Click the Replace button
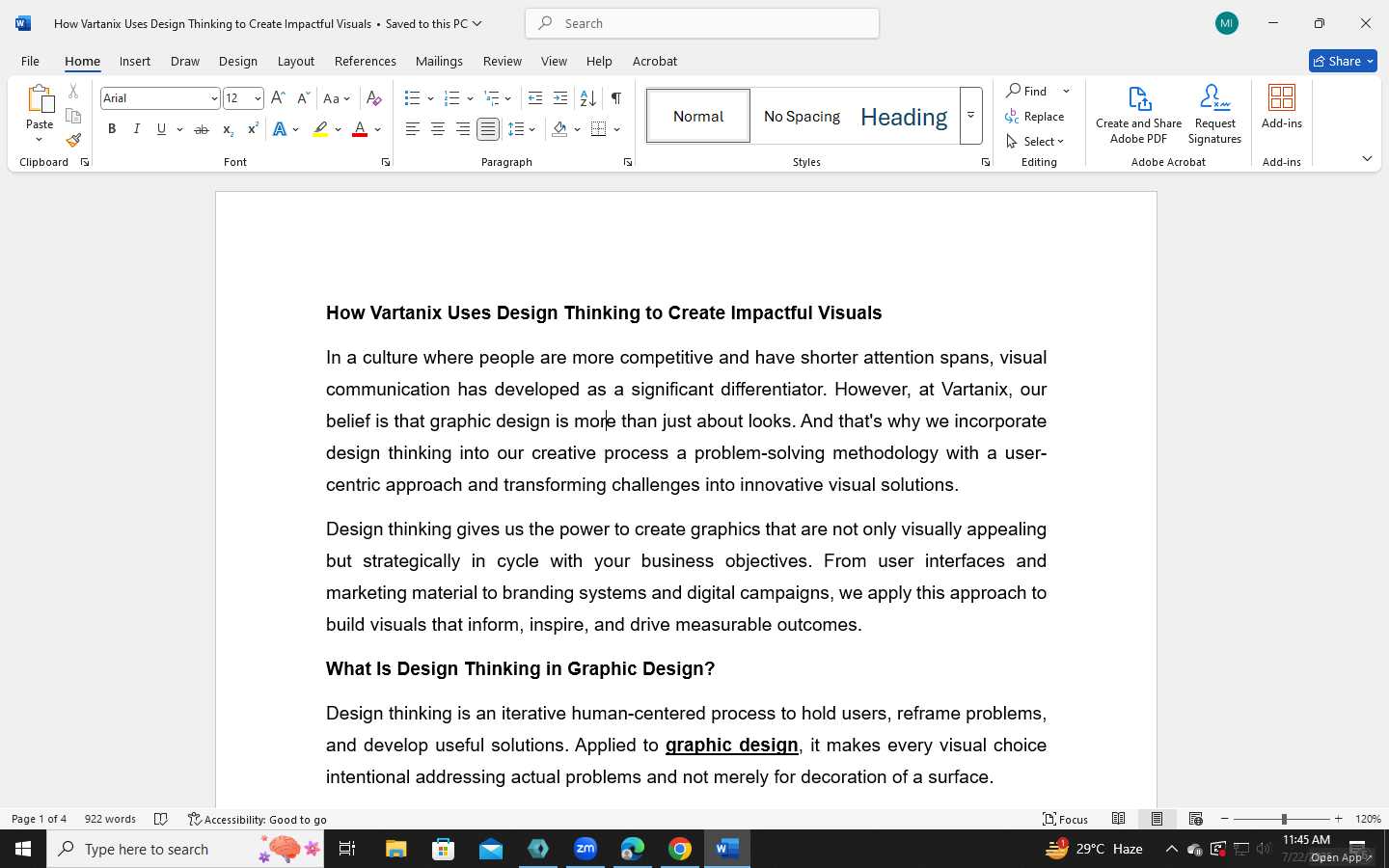 click(1035, 116)
